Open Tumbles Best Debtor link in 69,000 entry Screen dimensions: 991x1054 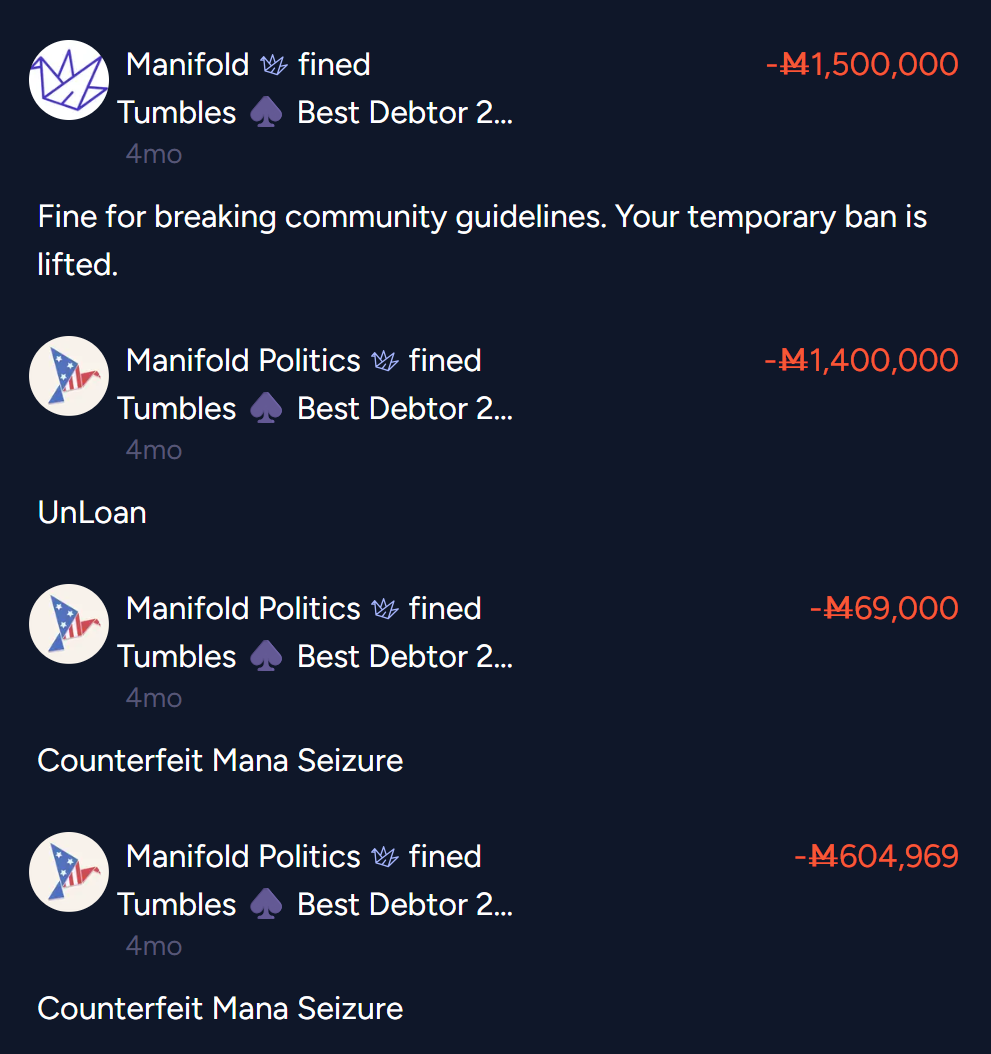tap(315, 656)
